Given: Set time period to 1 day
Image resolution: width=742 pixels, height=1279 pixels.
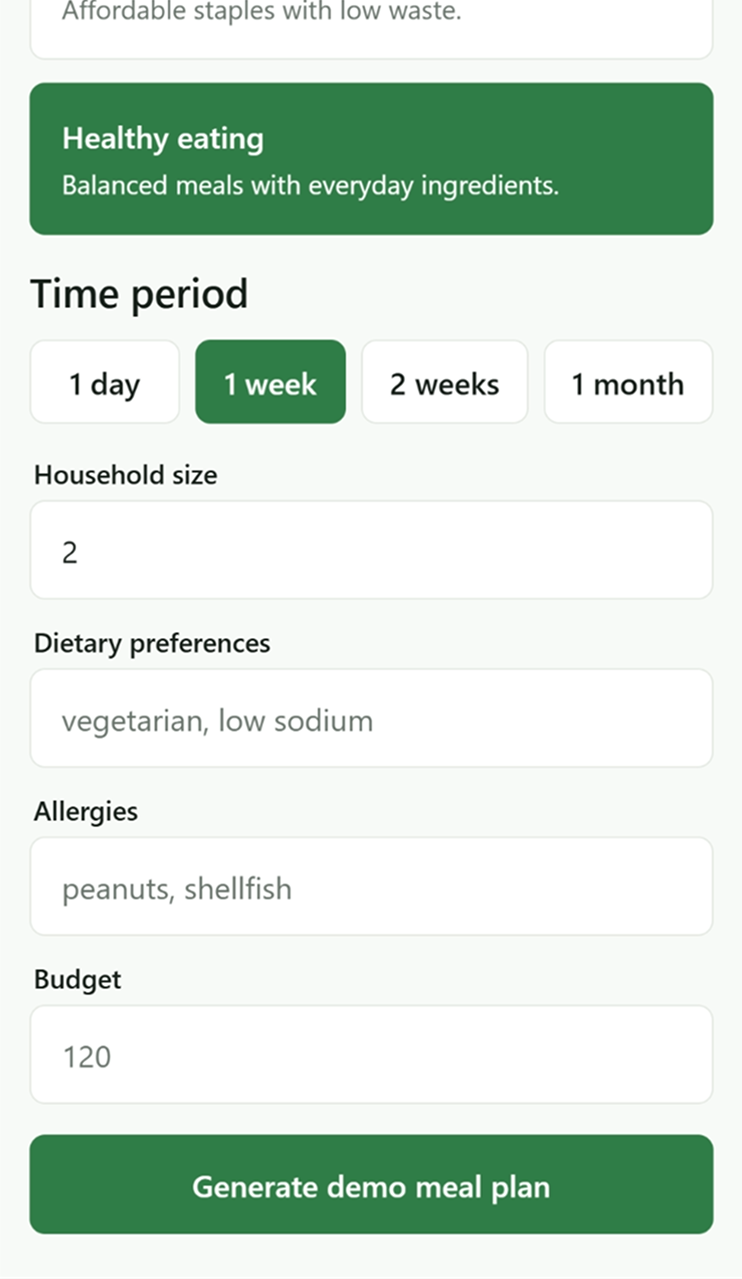Looking at the screenshot, I should 105,382.
